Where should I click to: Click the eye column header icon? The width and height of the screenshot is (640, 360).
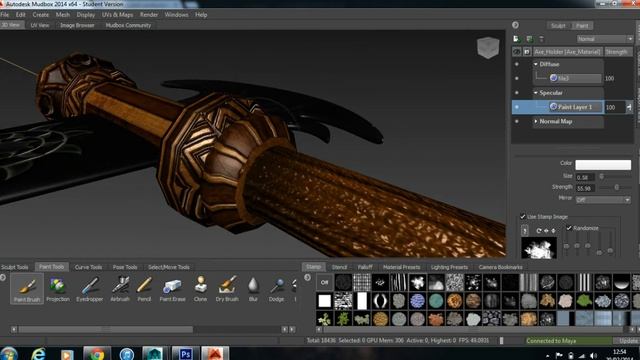517,52
